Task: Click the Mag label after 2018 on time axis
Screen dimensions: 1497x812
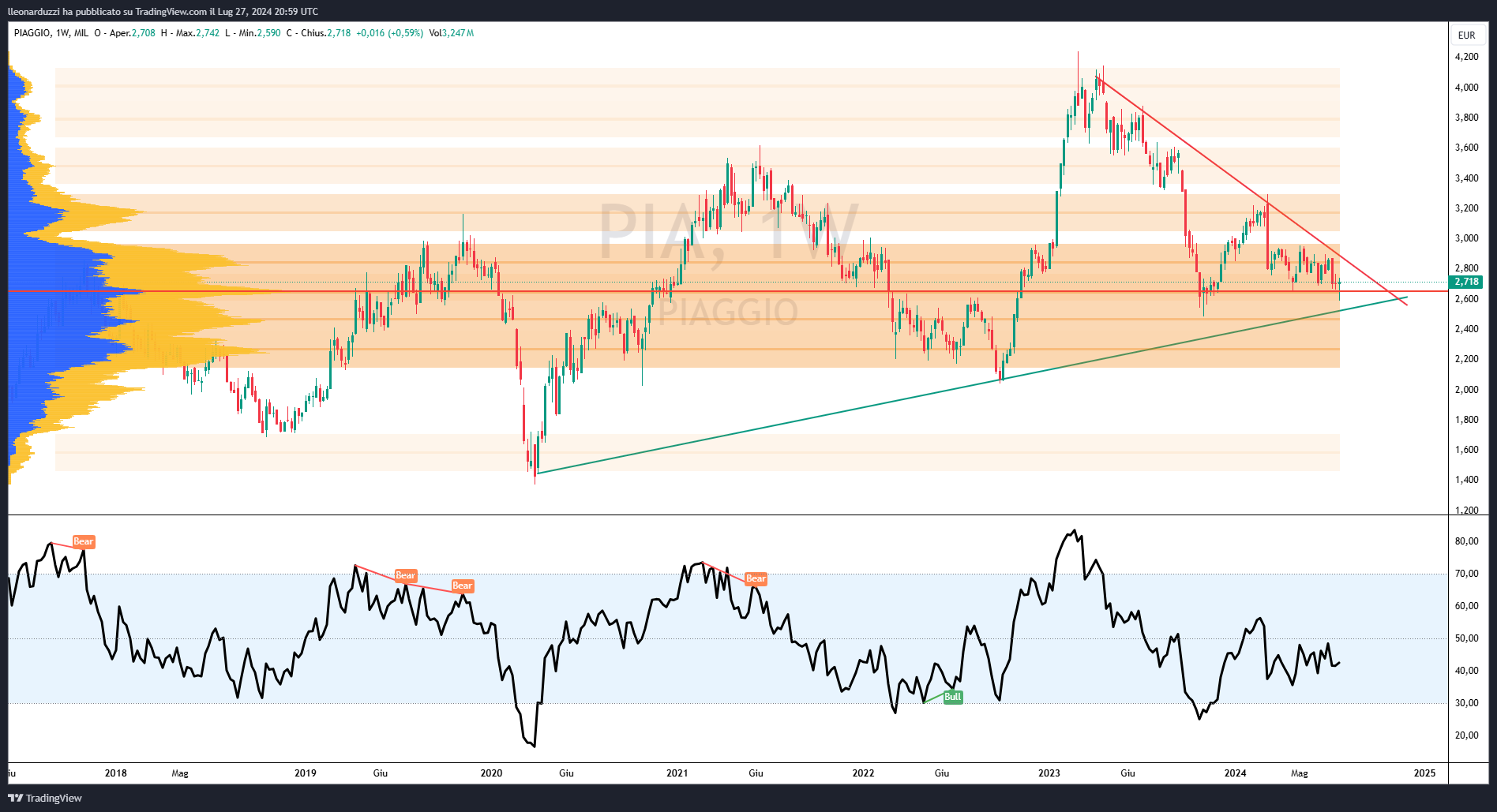Action: [180, 773]
